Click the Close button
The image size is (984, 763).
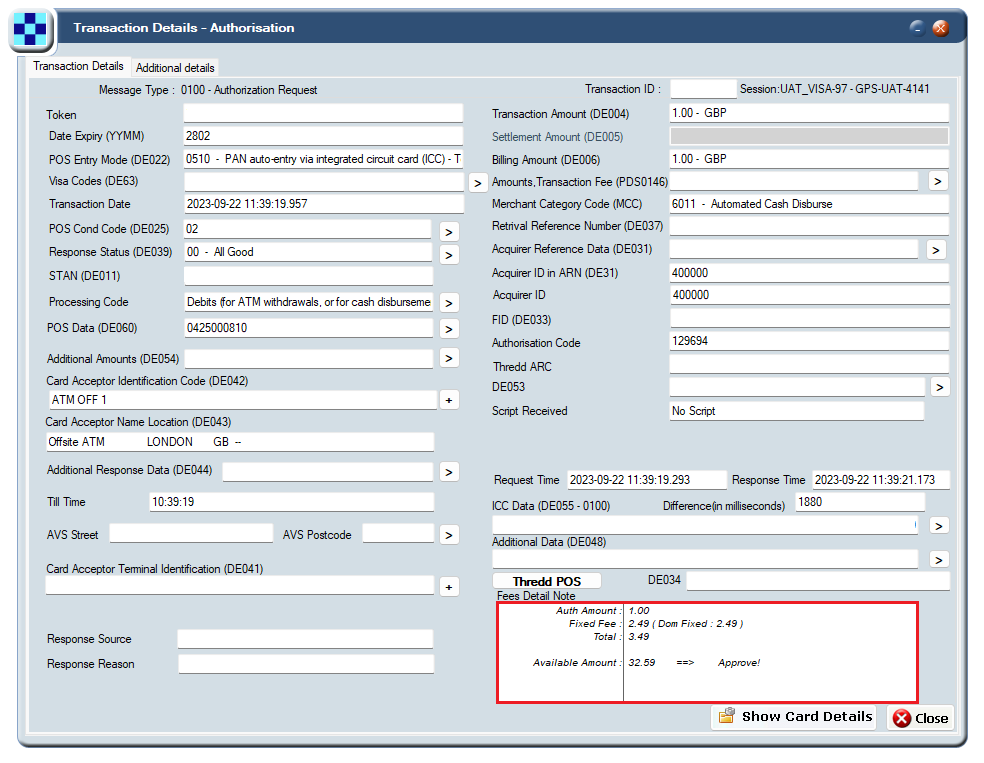click(x=920, y=718)
